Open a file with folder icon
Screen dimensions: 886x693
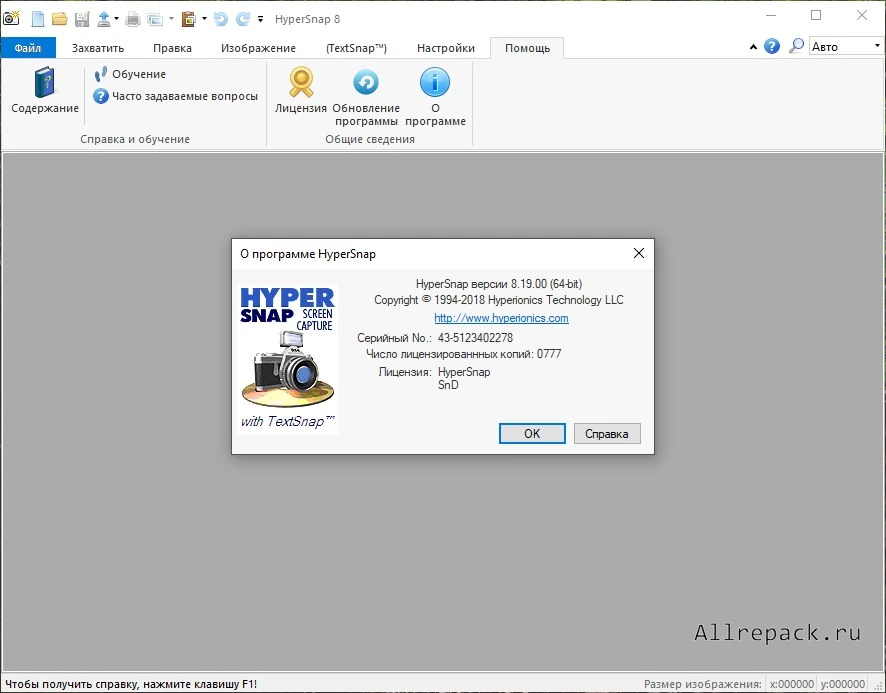pos(60,19)
